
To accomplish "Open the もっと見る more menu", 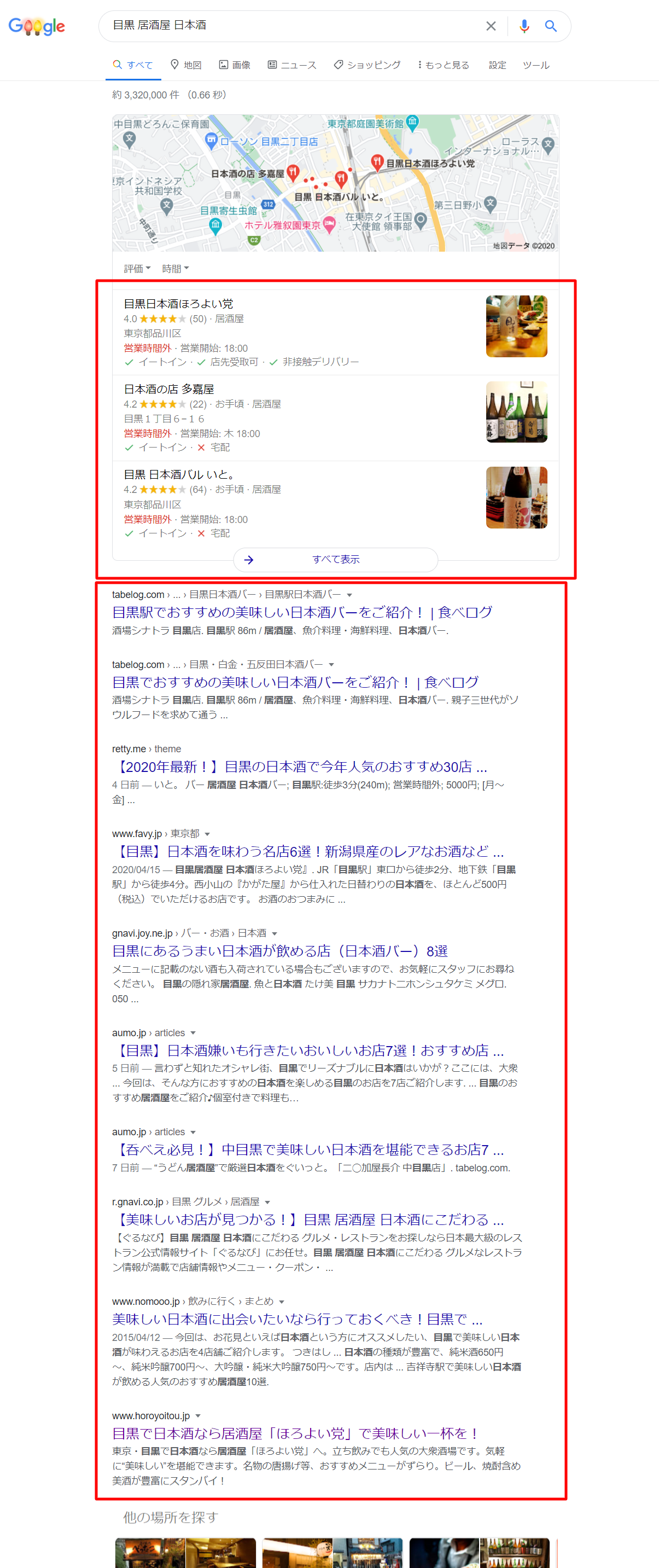I will click(x=443, y=65).
